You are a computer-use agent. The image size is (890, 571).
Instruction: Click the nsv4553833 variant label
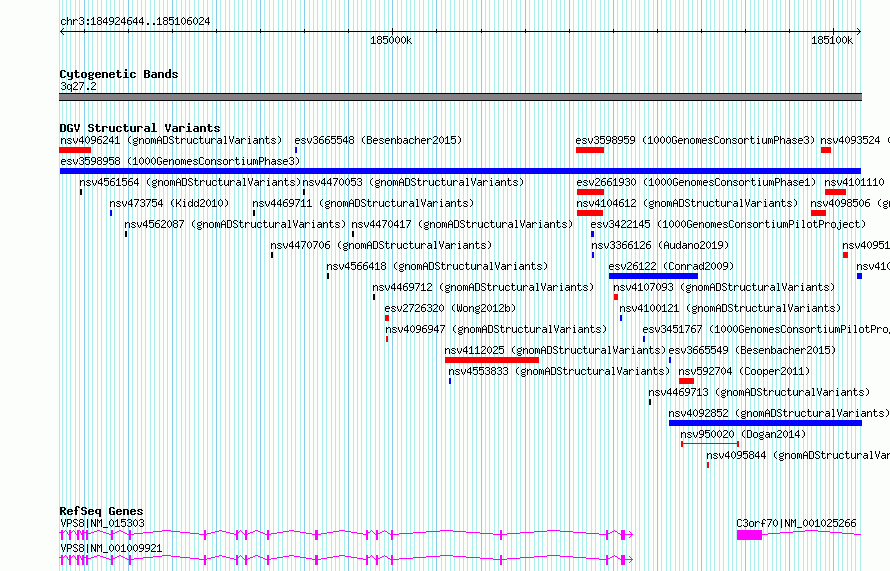point(559,371)
